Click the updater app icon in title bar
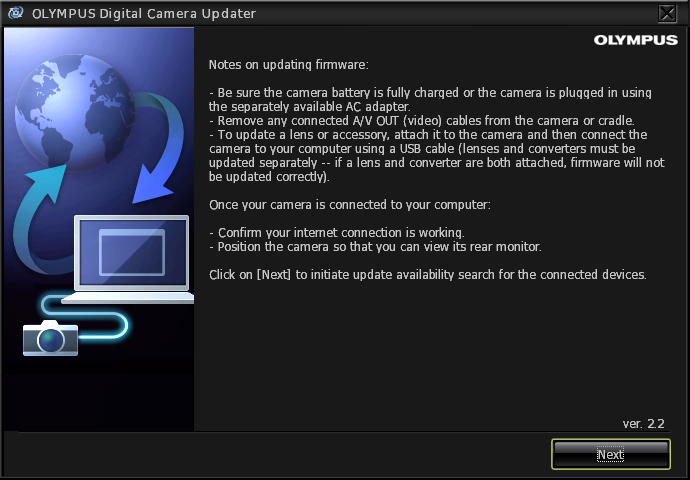The width and height of the screenshot is (690, 480). [16, 13]
